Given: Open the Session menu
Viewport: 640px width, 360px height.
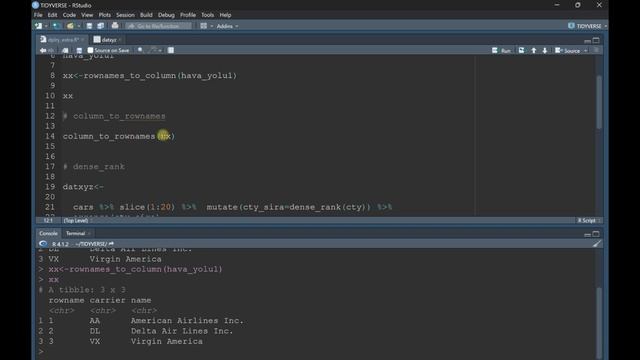Looking at the screenshot, I should point(125,15).
